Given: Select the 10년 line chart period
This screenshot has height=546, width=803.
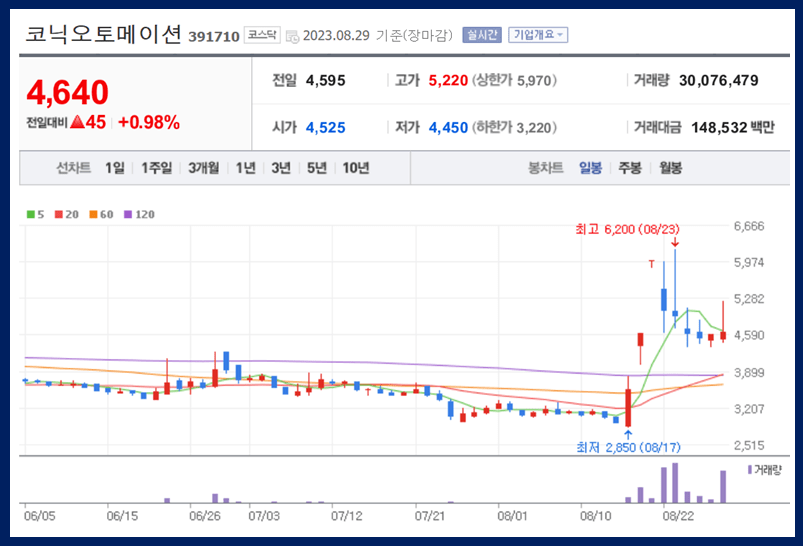Looking at the screenshot, I should 356,168.
